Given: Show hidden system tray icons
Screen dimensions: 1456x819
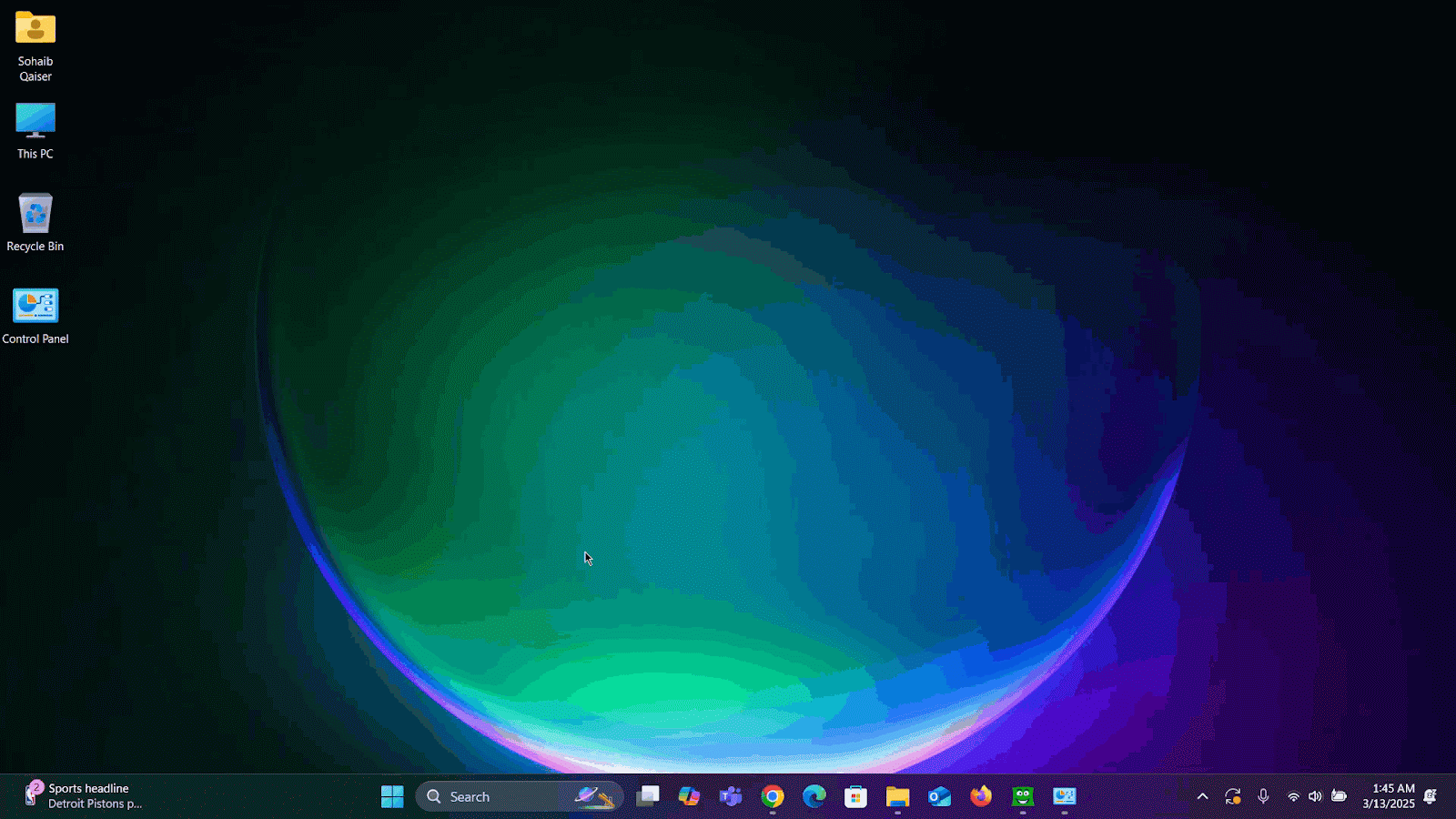Looking at the screenshot, I should [1202, 796].
